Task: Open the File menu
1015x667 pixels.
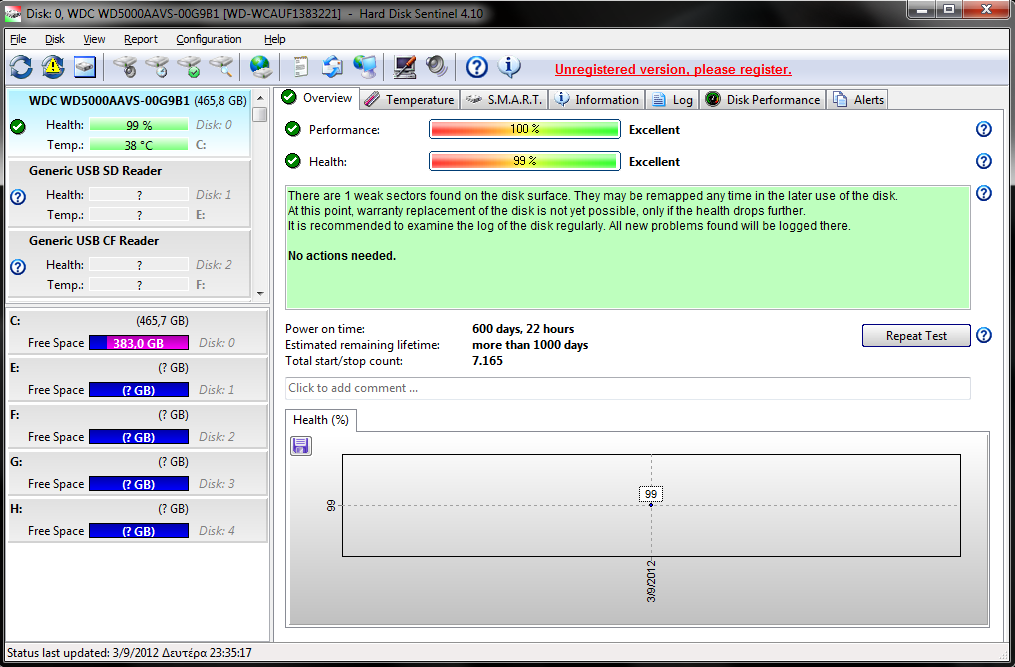Action: [18, 39]
